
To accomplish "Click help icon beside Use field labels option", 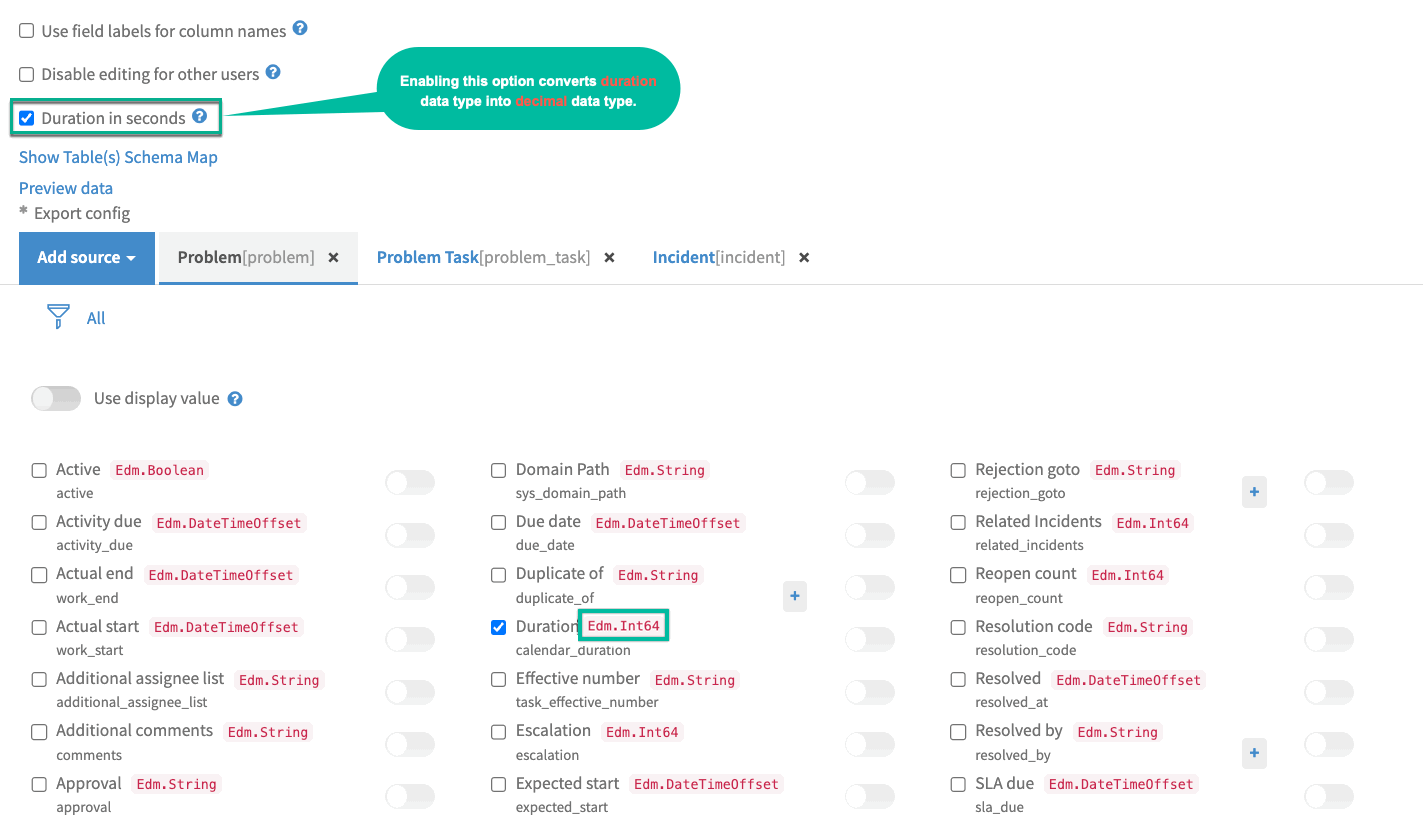I will [300, 29].
